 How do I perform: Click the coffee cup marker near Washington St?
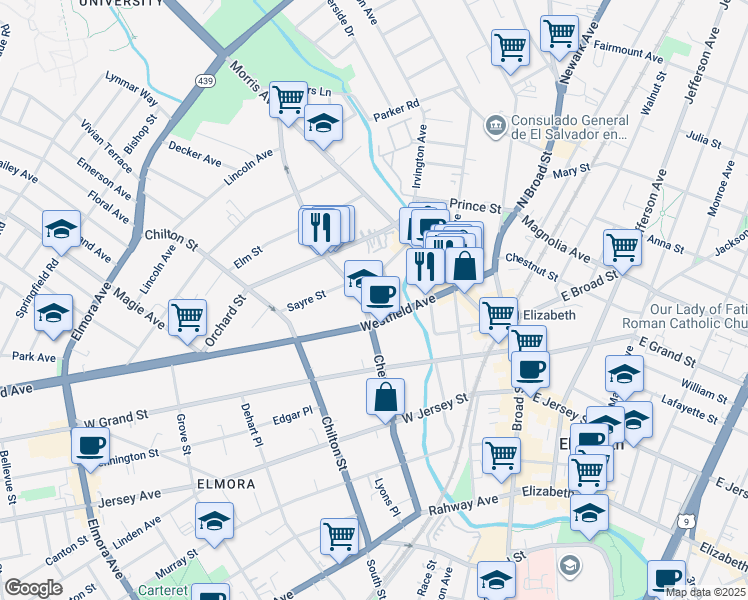(91, 445)
